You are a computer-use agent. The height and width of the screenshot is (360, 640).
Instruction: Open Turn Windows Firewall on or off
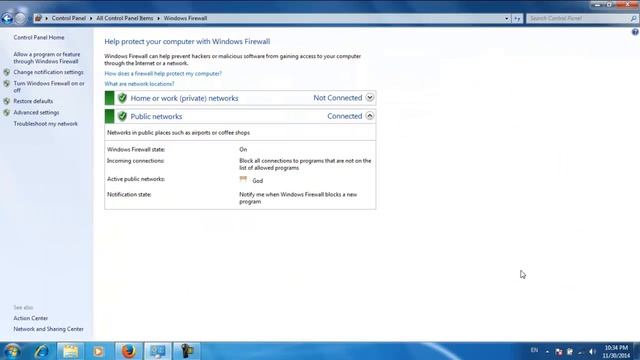[49, 87]
